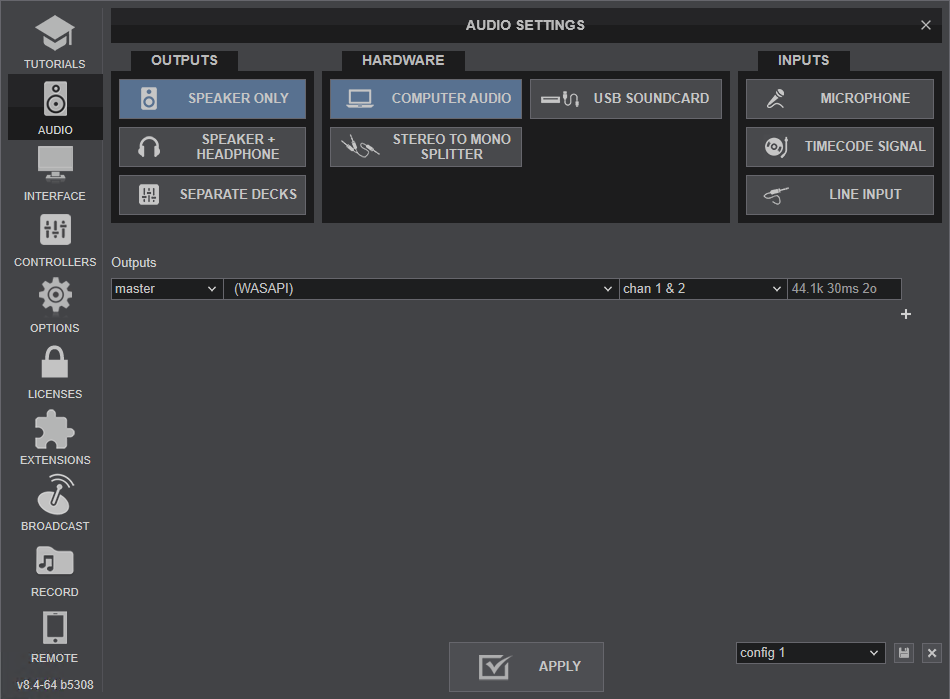Open the Interface monitor icon

(55, 164)
